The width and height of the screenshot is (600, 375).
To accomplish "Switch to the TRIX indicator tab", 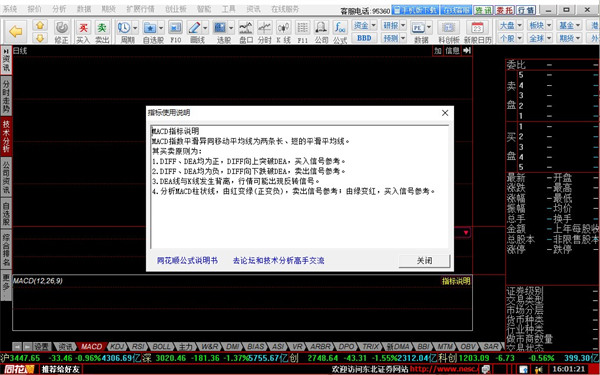I will [370, 347].
